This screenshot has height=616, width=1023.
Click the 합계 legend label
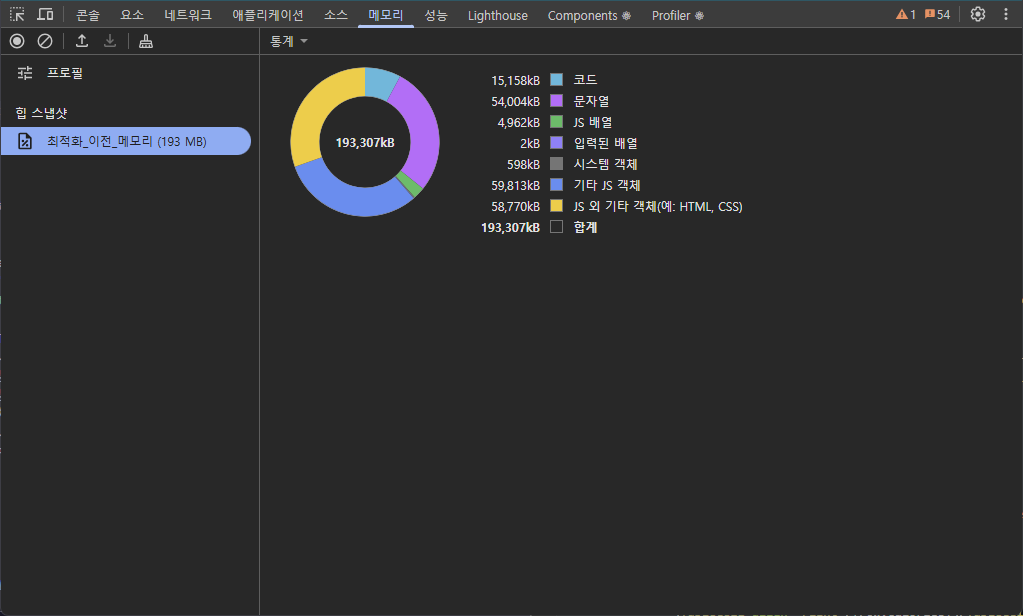pyautogui.click(x=585, y=227)
